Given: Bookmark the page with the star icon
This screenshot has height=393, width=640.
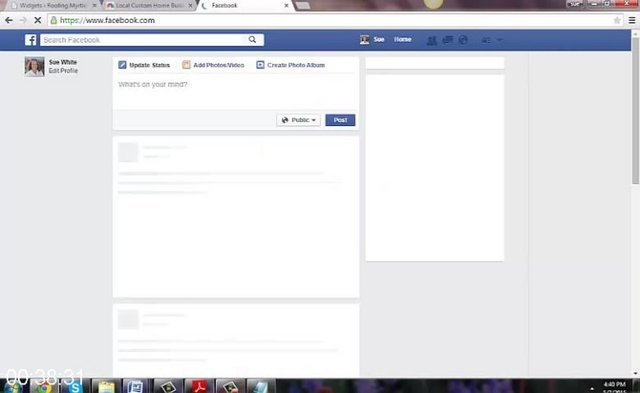Looking at the screenshot, I should (x=617, y=20).
